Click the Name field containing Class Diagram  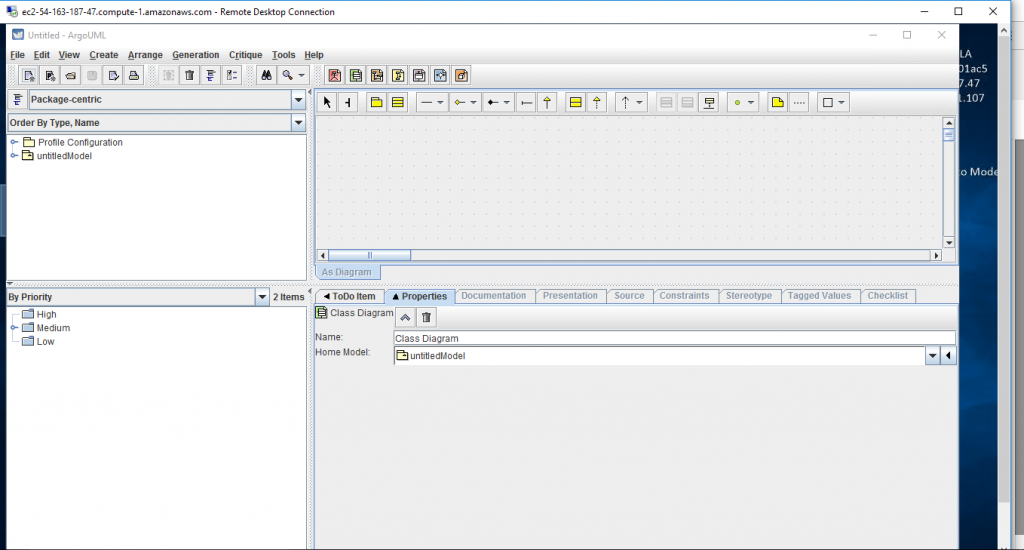coord(674,338)
